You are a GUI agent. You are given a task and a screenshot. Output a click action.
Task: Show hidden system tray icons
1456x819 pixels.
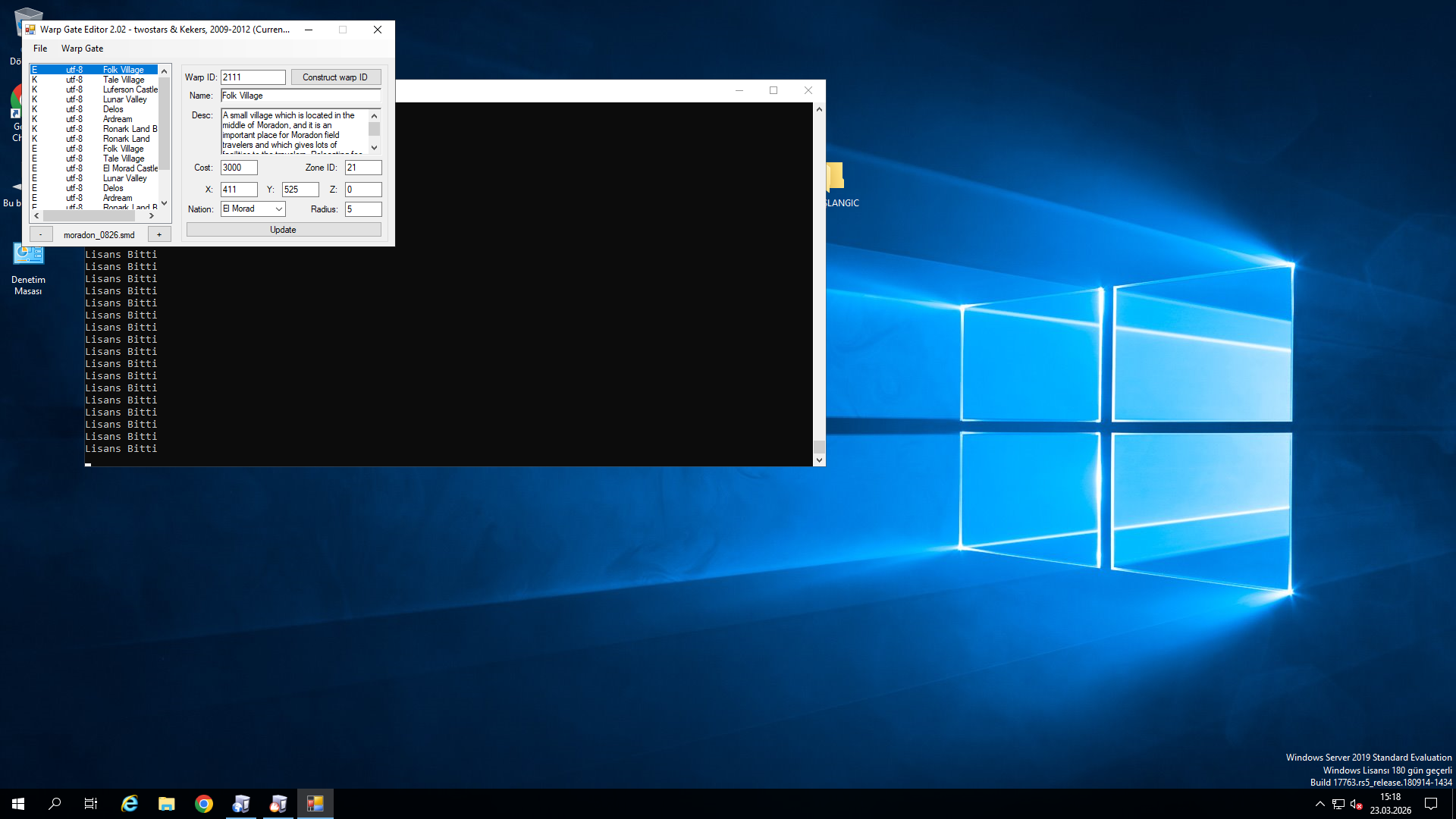[x=1319, y=804]
